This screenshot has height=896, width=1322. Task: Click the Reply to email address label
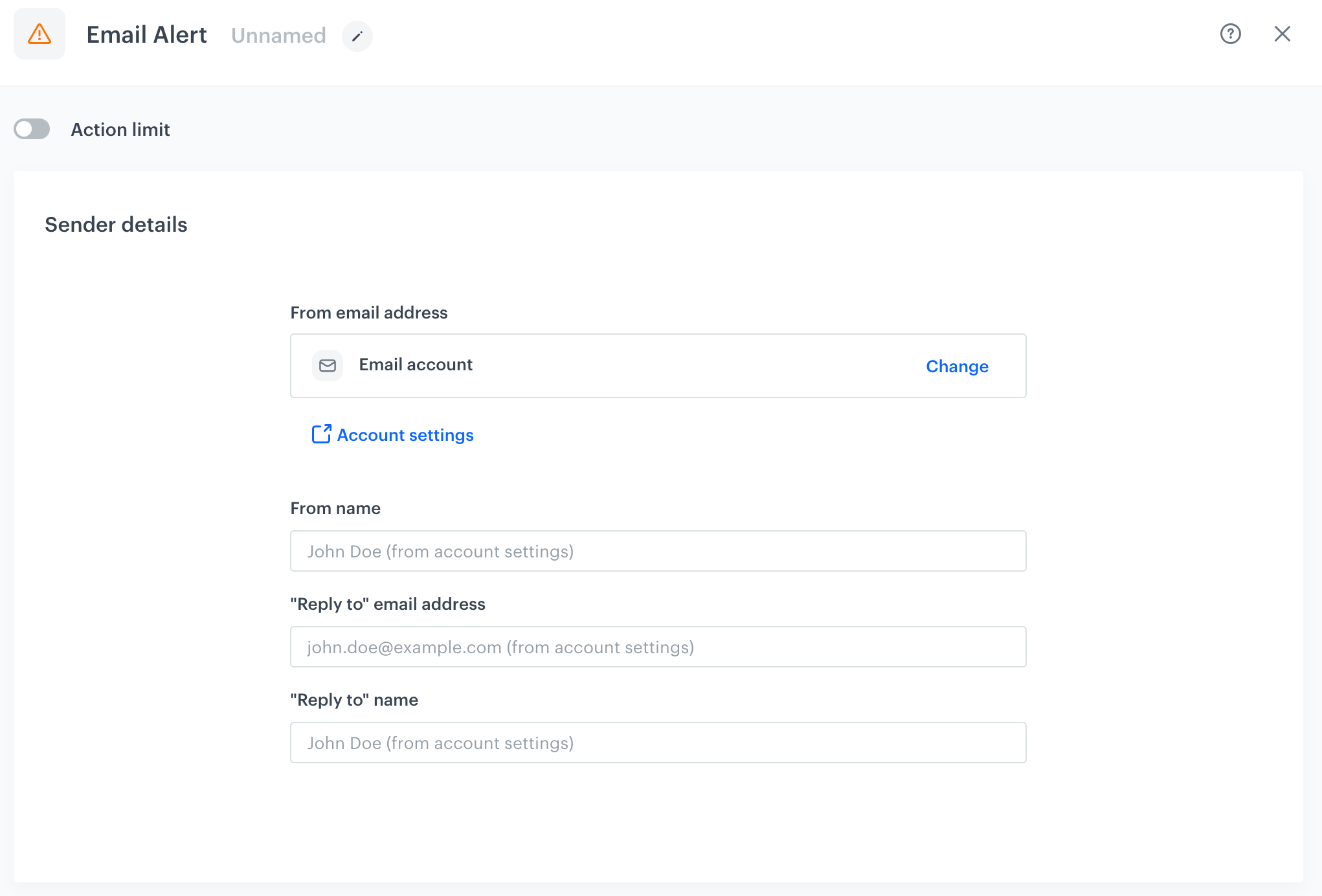[388, 604]
